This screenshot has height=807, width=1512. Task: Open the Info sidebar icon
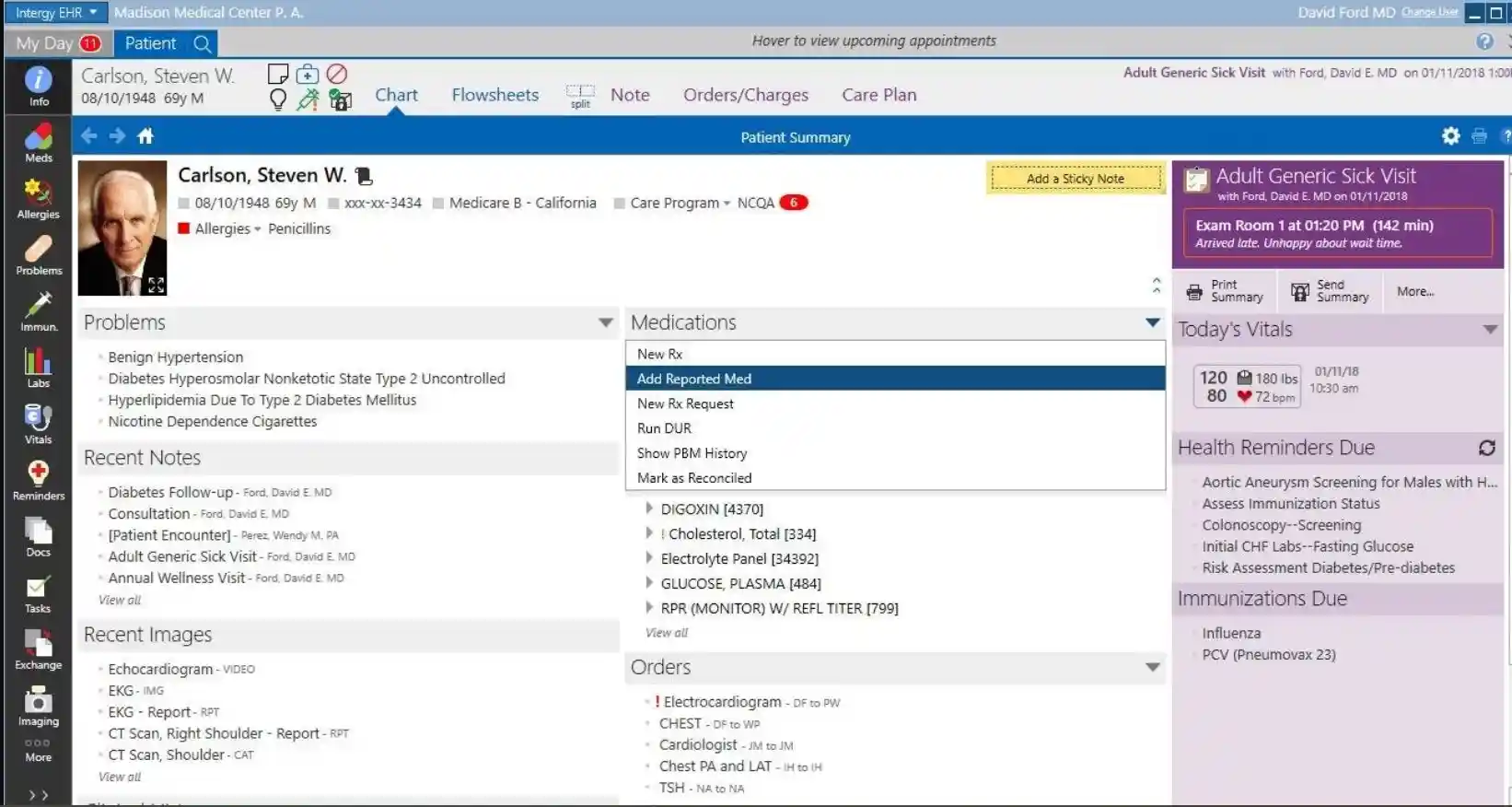coord(38,87)
